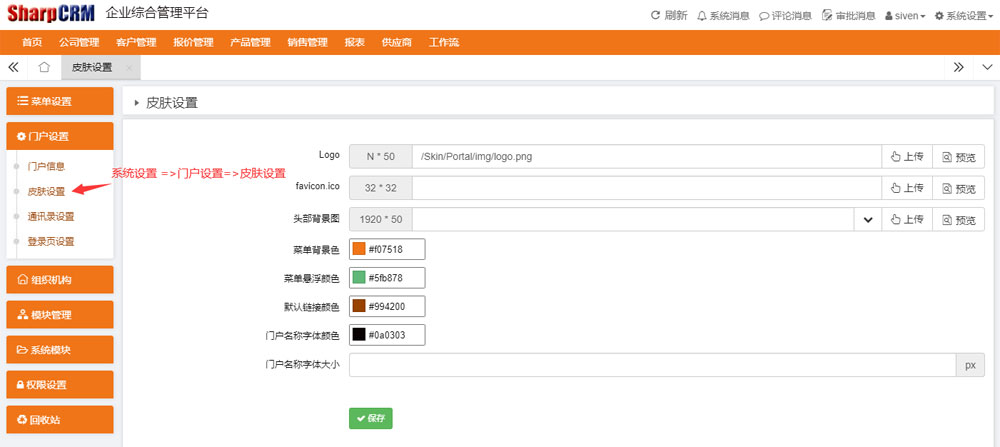The image size is (1000, 447).
Task: Click the refresh icon in top bar
Action: pyautogui.click(x=656, y=16)
